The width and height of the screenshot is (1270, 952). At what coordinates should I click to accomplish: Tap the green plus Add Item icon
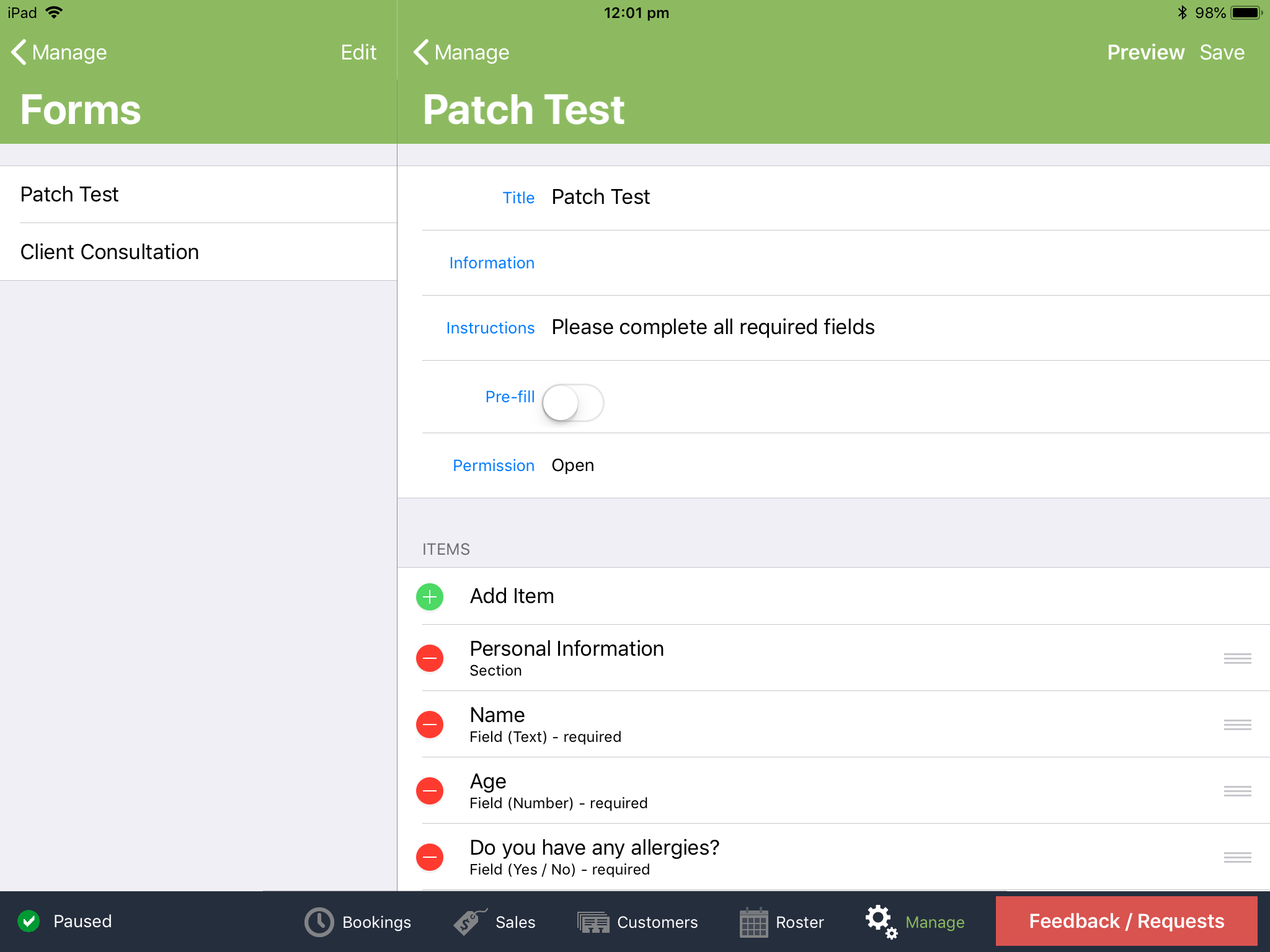coord(429,596)
